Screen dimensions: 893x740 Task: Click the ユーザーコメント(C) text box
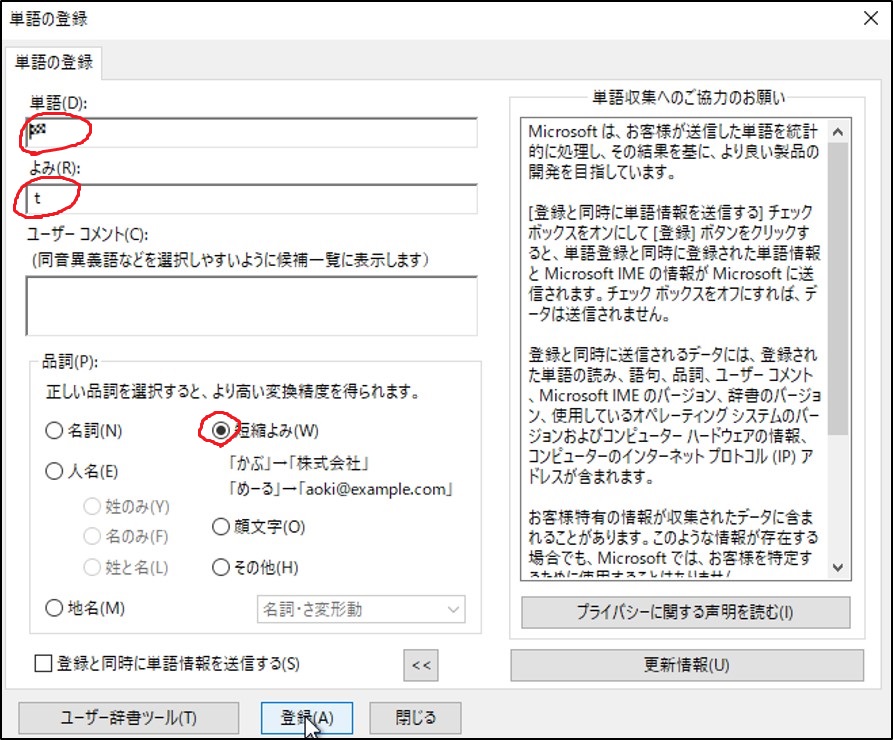tap(250, 300)
